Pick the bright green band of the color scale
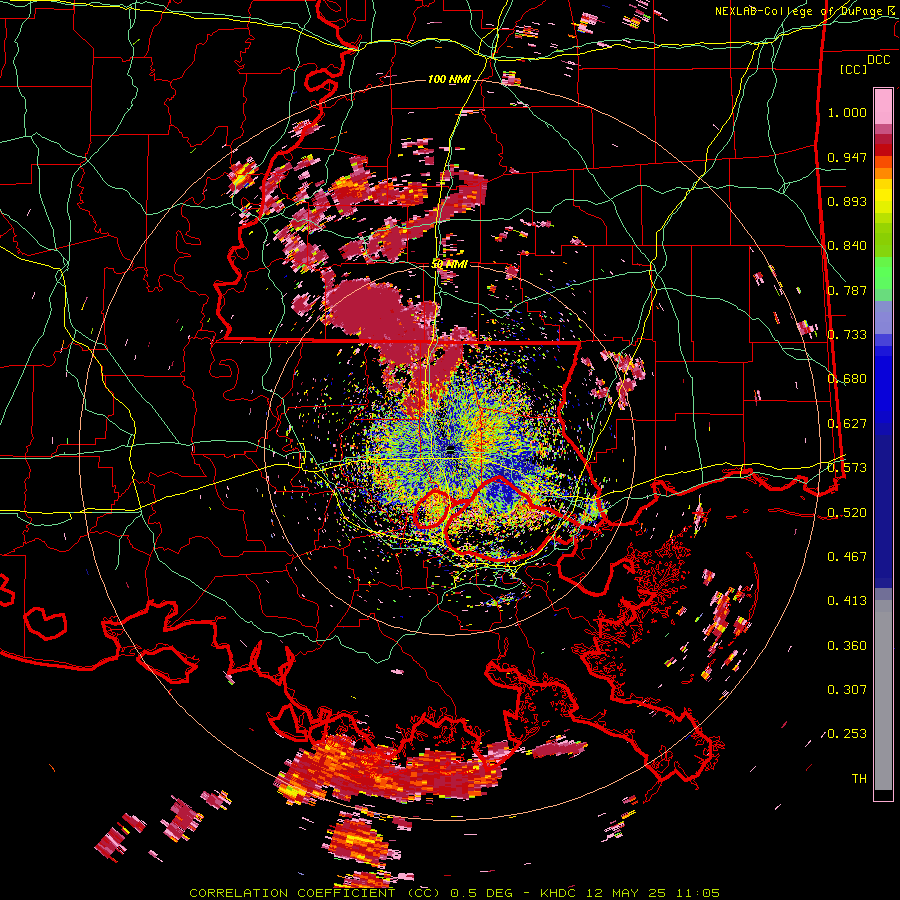900x900 pixels. 883,273
